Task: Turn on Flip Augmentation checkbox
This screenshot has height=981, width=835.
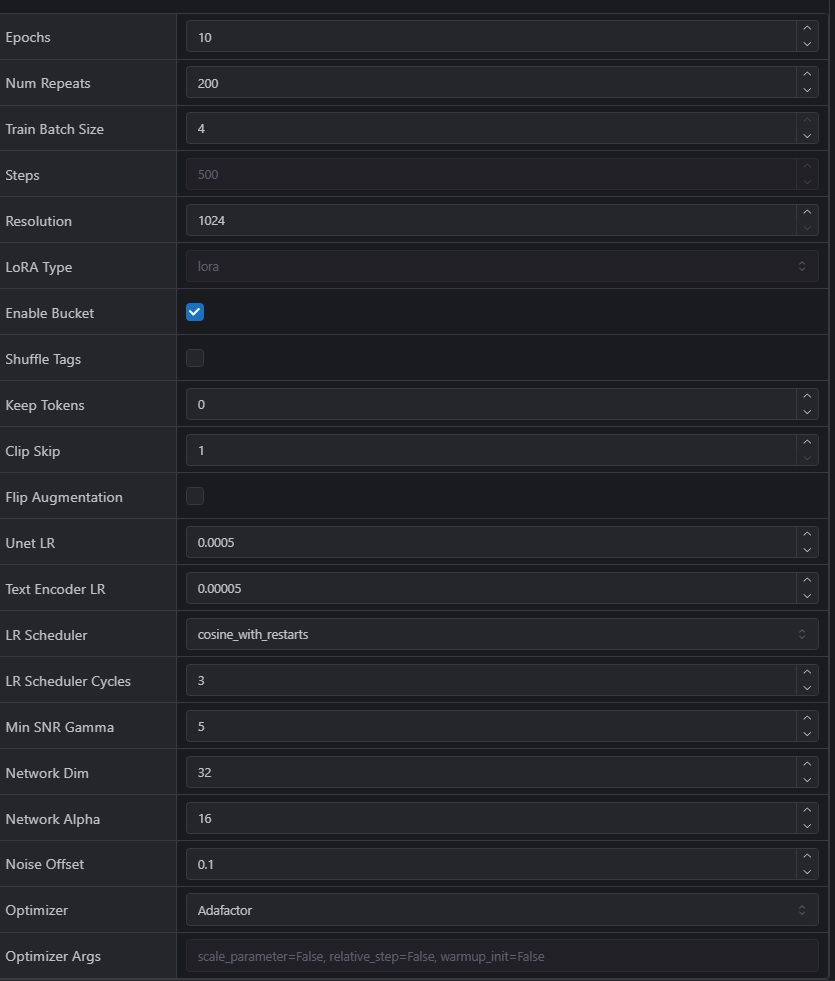Action: coord(195,496)
